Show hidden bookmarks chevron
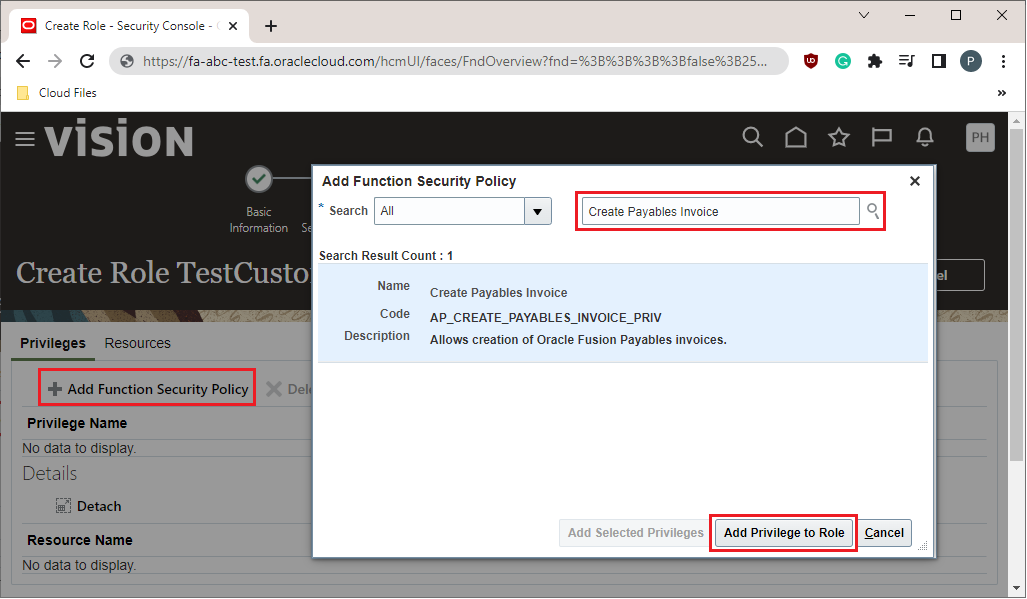This screenshot has height=599, width=1027. [x=1001, y=93]
